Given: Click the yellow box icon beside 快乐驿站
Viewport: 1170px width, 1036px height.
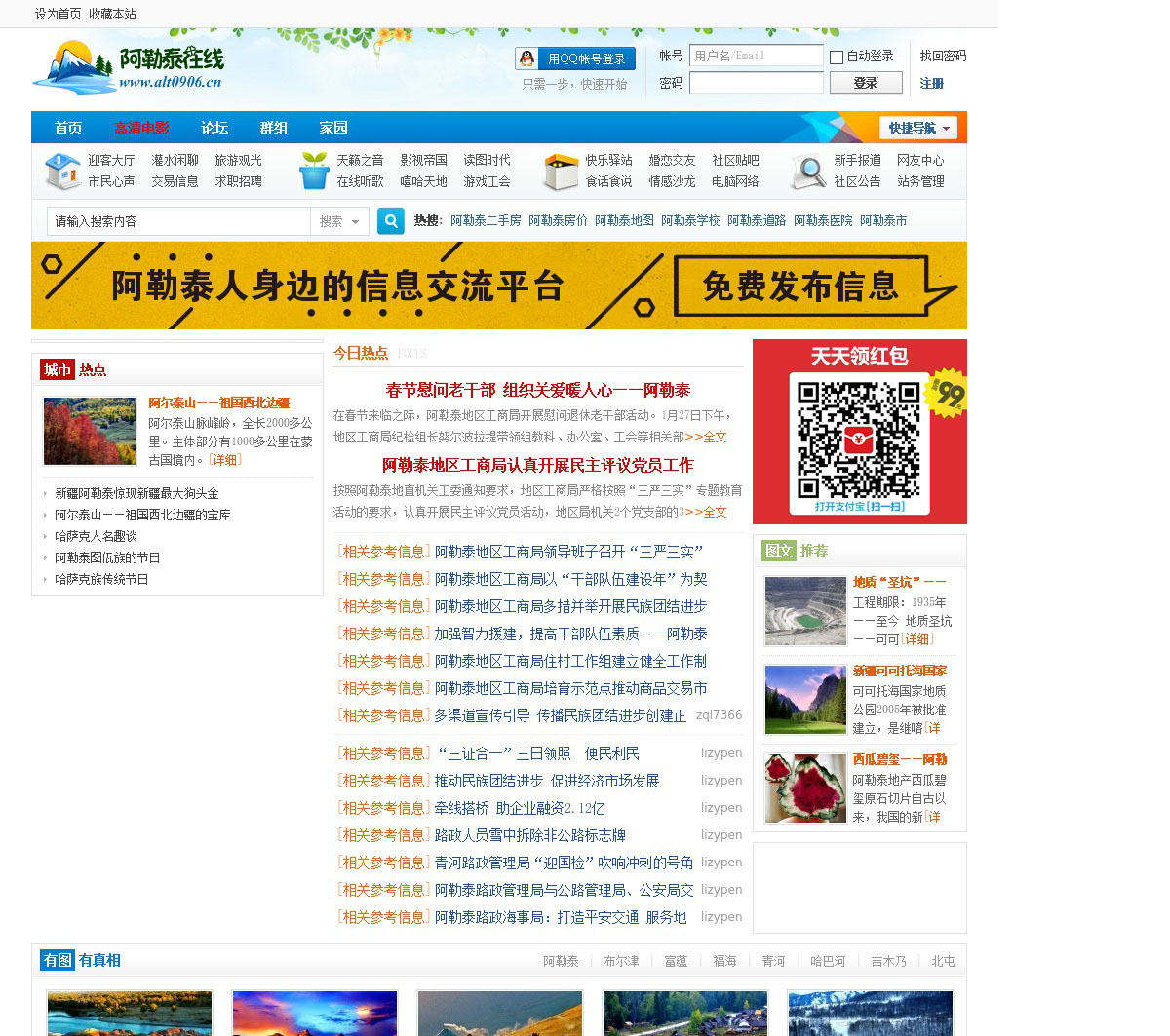Looking at the screenshot, I should [561, 172].
